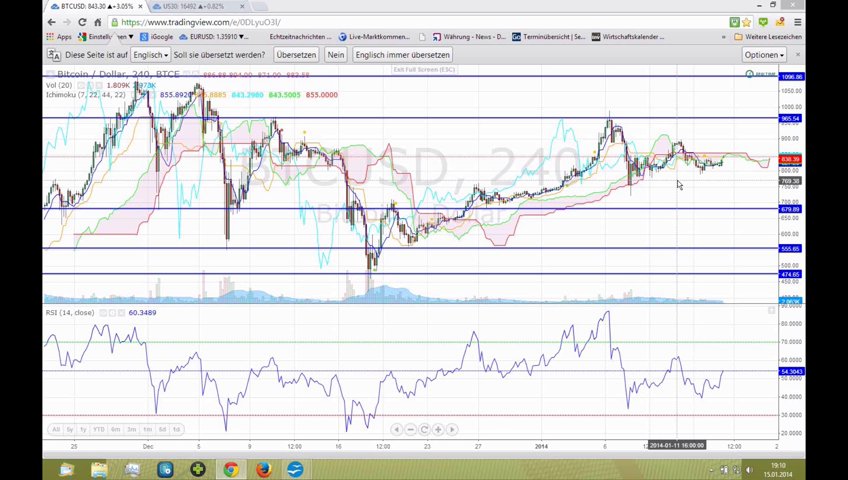This screenshot has width=848, height=480.
Task: Click the 965.54 horizontal line price label
Action: pyautogui.click(x=790, y=118)
